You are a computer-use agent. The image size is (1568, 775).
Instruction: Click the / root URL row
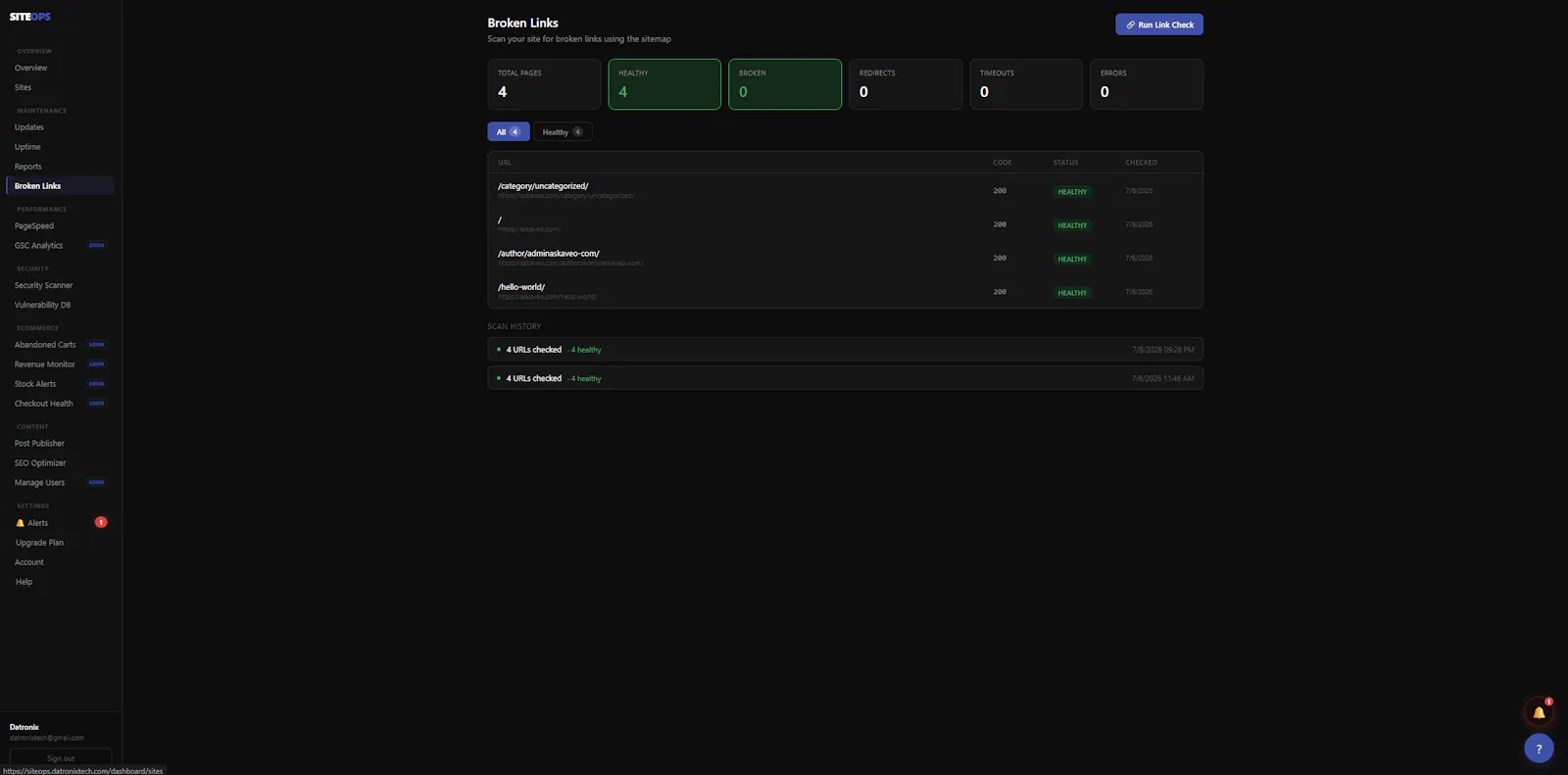coord(845,224)
